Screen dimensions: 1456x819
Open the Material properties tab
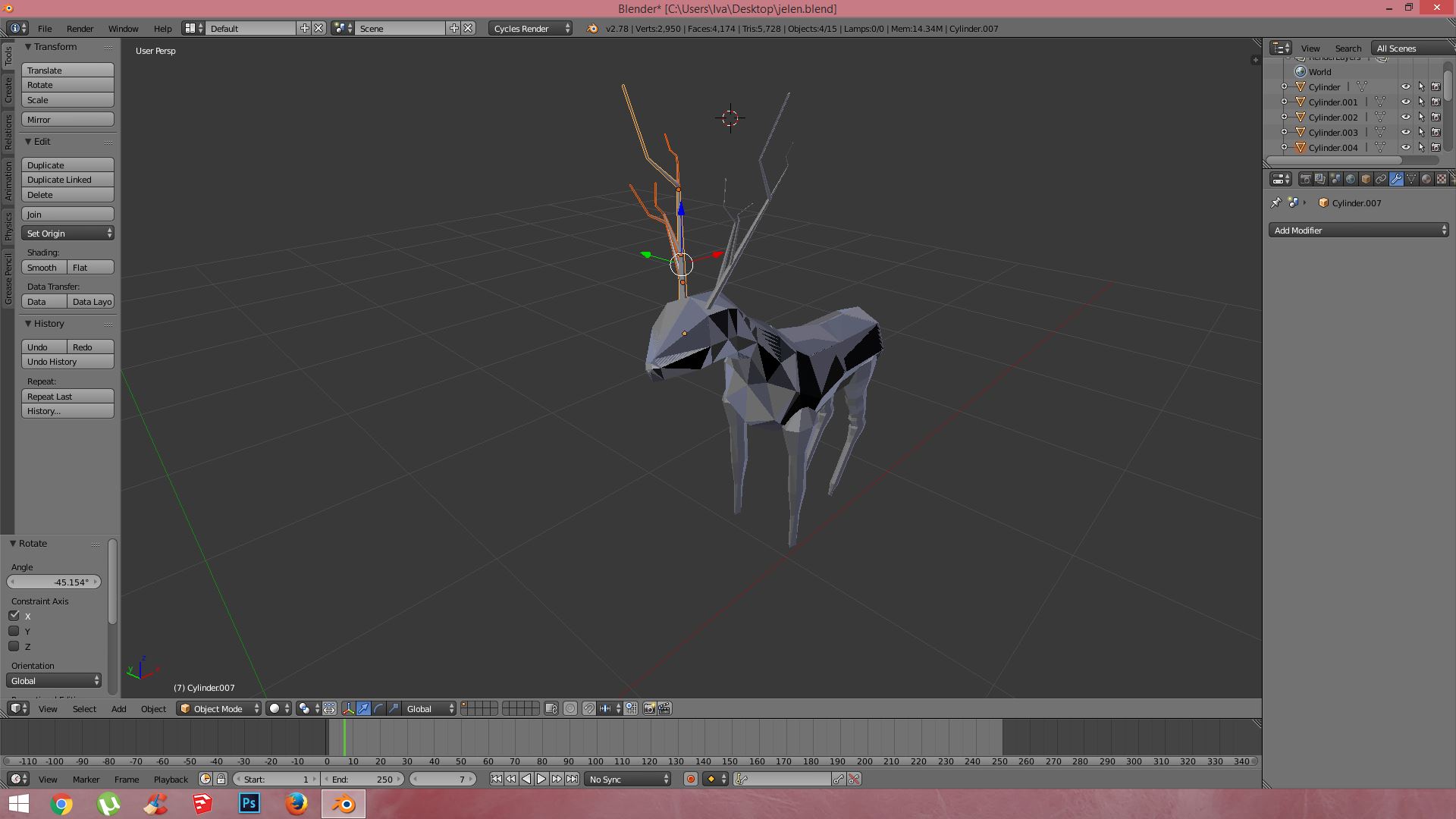[x=1426, y=179]
